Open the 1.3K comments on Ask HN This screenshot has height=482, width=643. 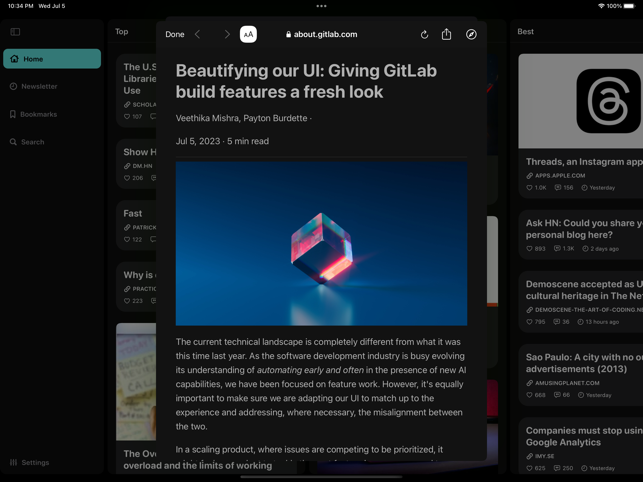(x=564, y=249)
